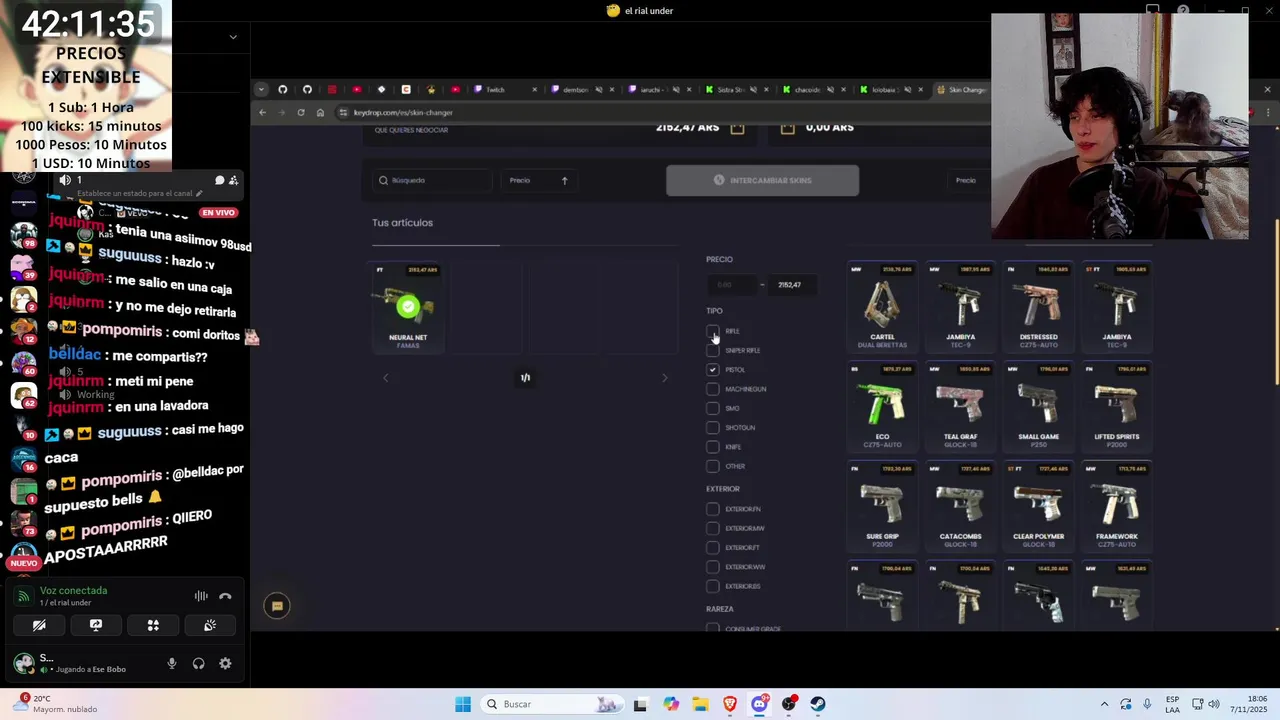
Task: Switch to the chacoide browser tab
Action: 814,90
